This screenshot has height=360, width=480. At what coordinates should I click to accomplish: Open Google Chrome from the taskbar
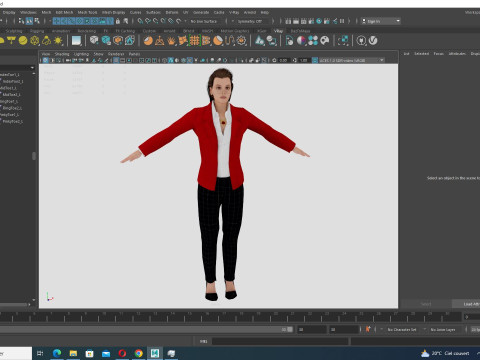pos(139,353)
